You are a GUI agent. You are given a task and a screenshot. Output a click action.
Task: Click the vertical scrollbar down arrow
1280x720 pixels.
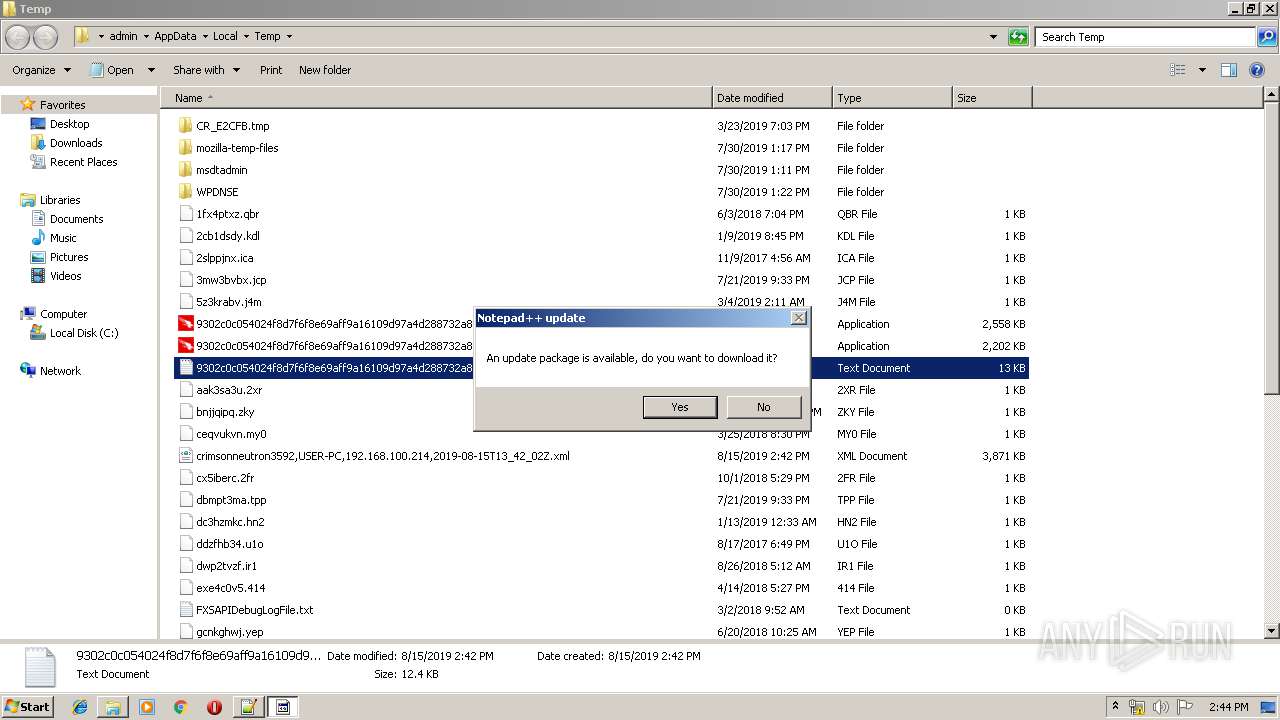pos(1272,631)
